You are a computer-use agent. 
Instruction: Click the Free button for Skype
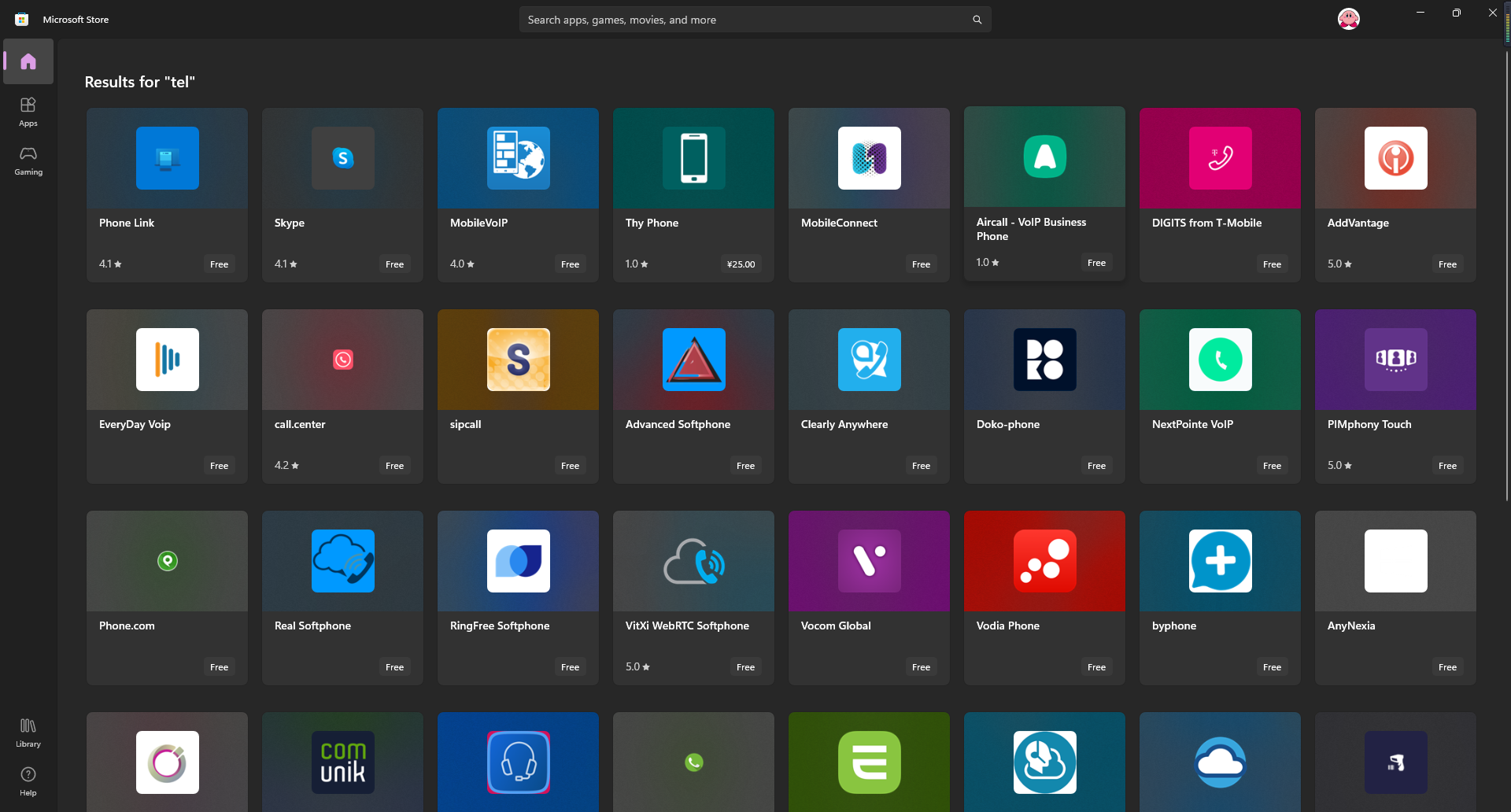395,264
